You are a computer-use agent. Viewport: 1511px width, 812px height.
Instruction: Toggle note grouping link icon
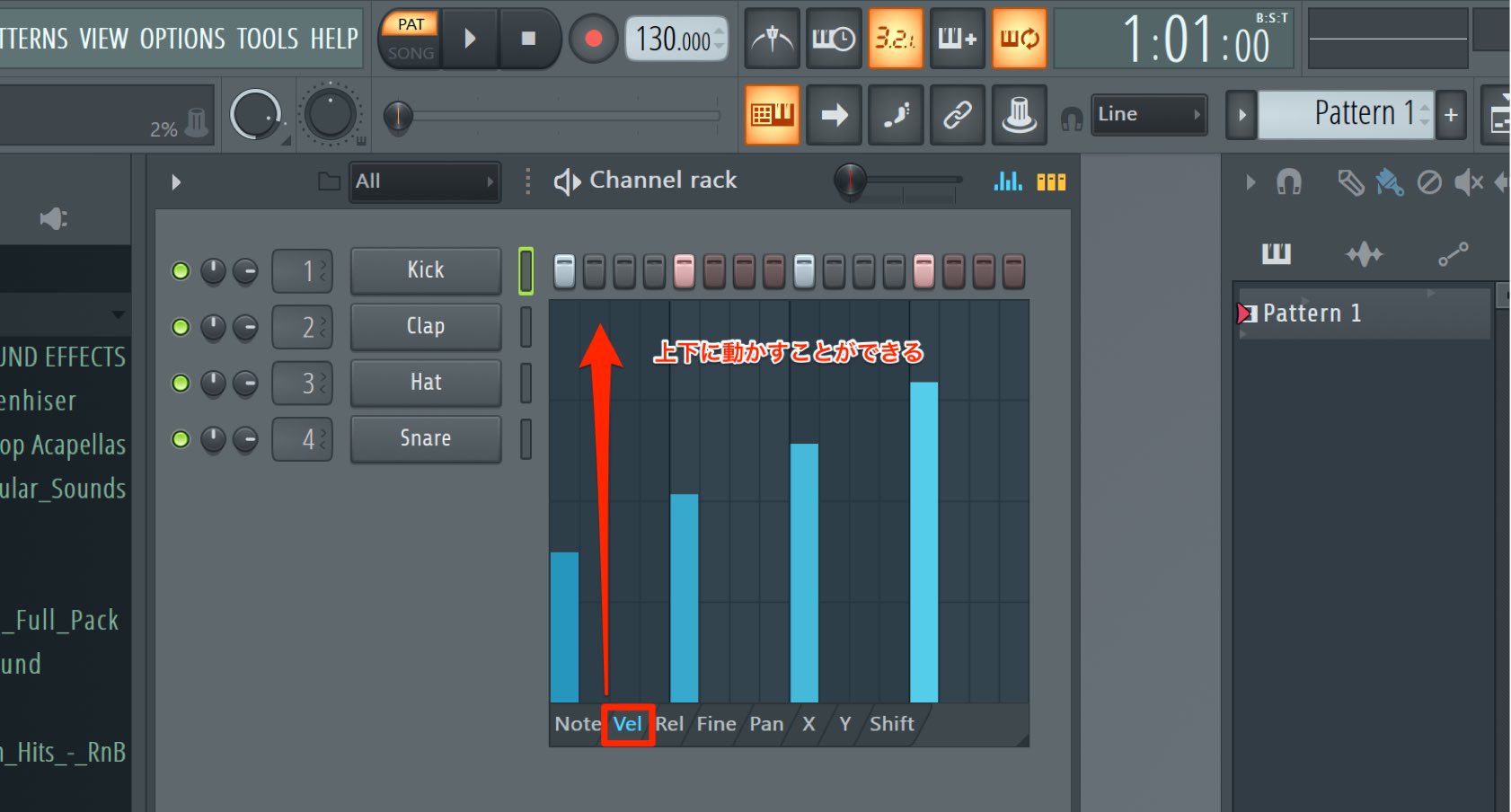click(x=957, y=115)
